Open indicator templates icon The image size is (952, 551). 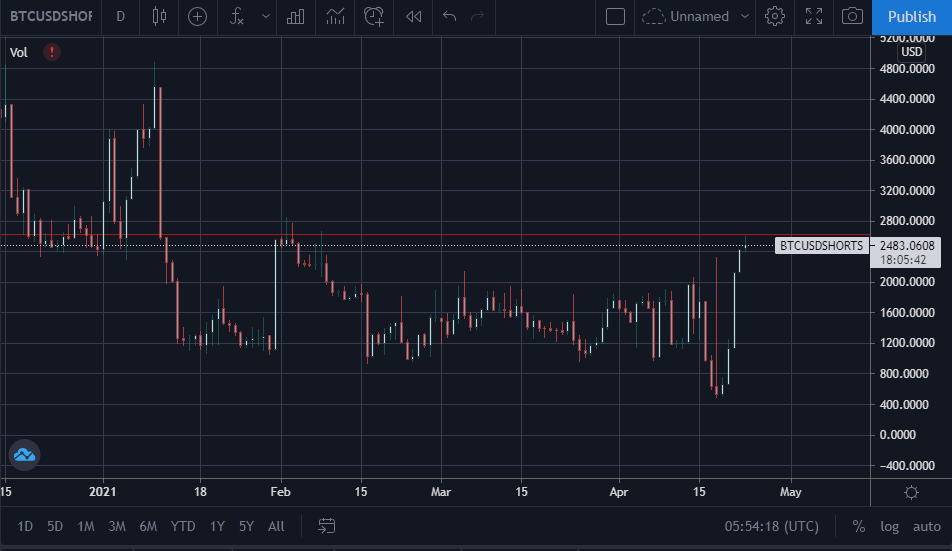(335, 16)
